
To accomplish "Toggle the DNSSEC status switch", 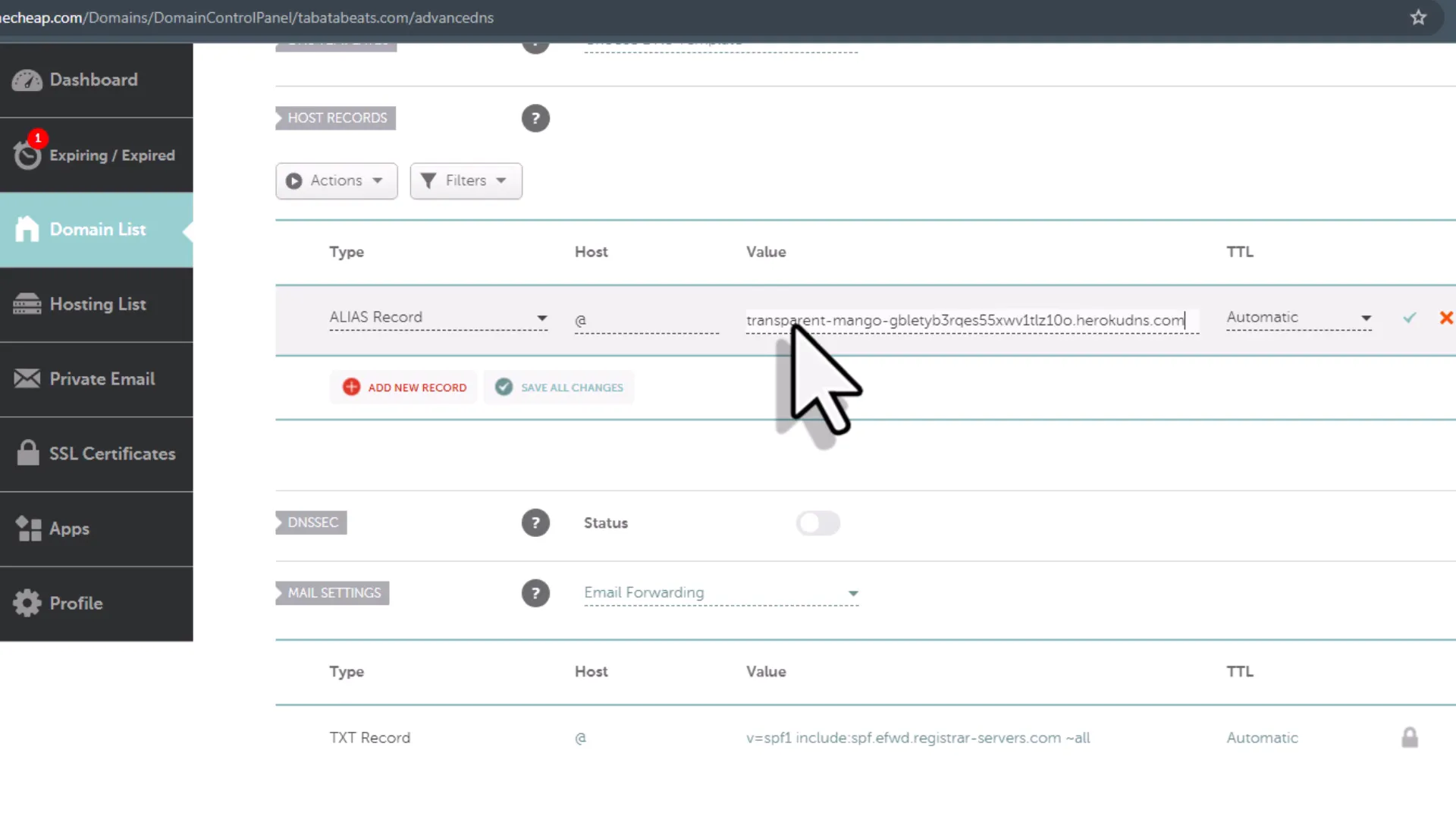I will 818,523.
